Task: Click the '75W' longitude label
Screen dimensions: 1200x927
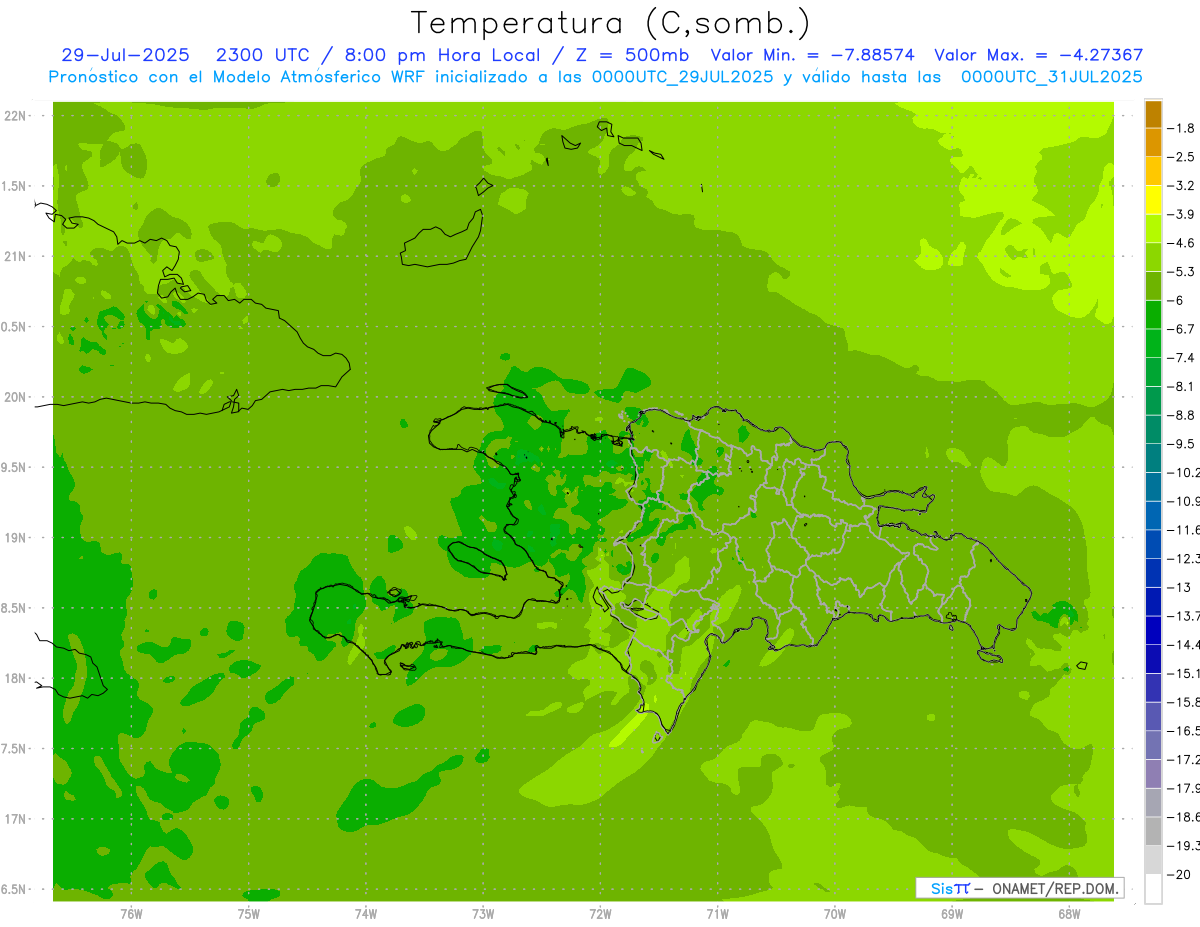Action: coord(249,913)
